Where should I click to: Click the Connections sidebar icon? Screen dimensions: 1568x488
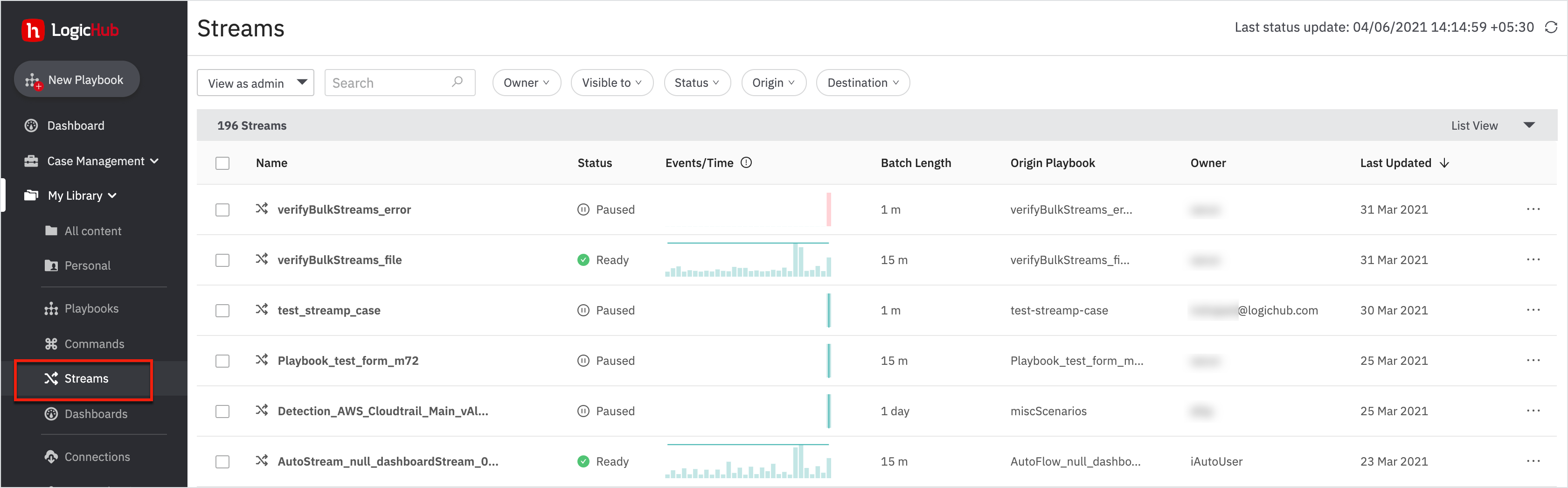[51, 456]
